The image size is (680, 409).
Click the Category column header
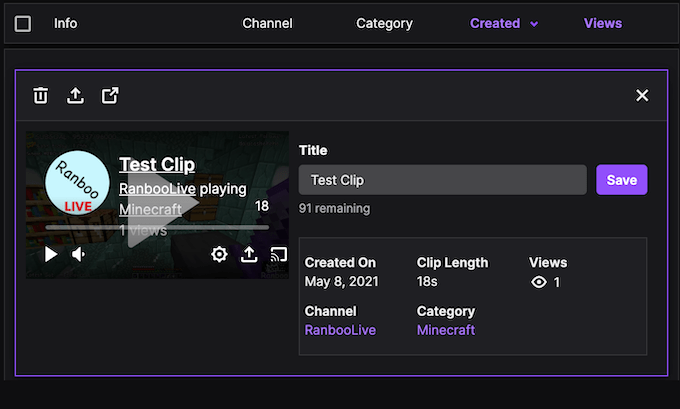[x=384, y=23]
